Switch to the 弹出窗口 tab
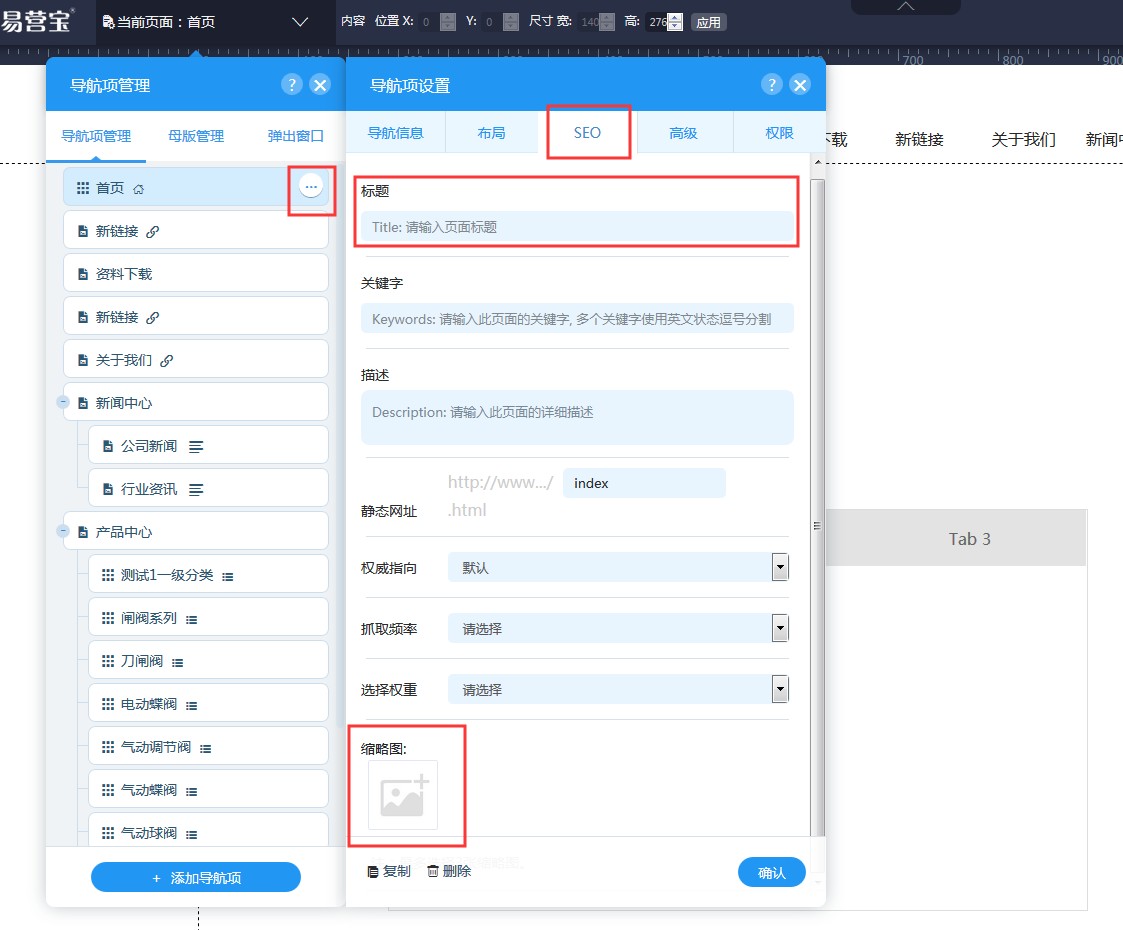The width and height of the screenshot is (1123, 930). point(295,136)
